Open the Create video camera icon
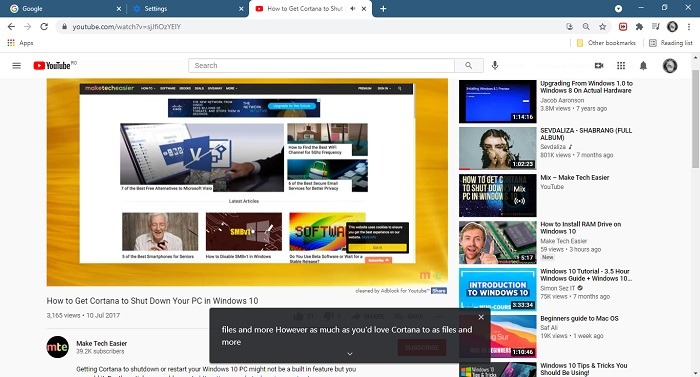This screenshot has width=700, height=377. coord(599,66)
